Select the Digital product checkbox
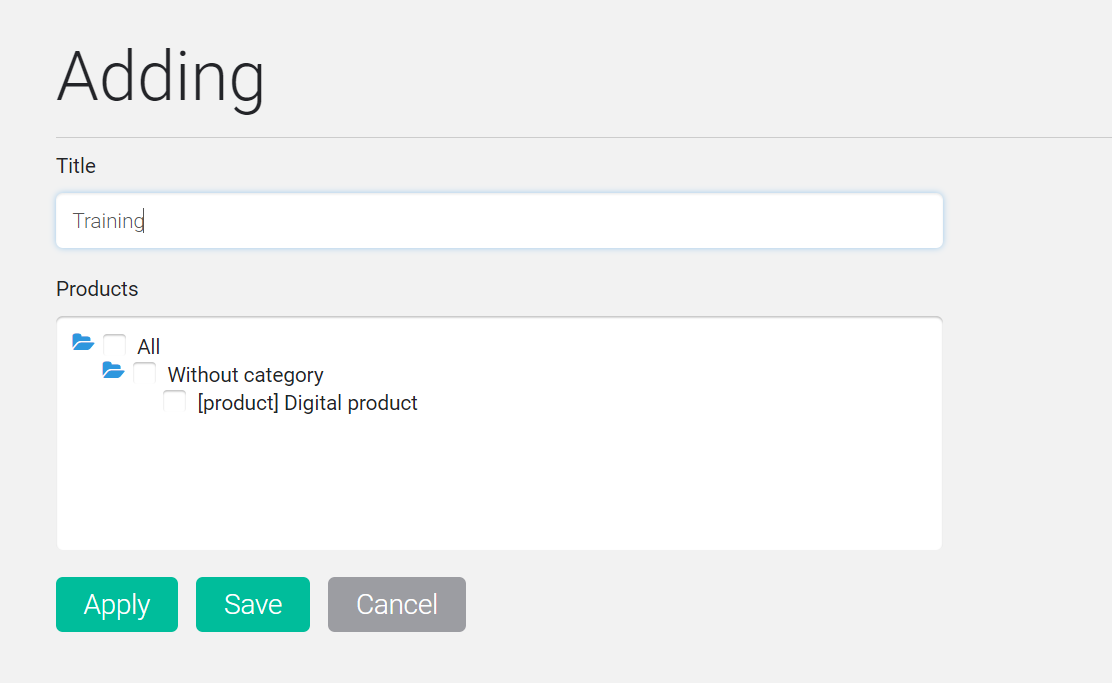Screen dimensions: 1112x683 tap(174, 401)
